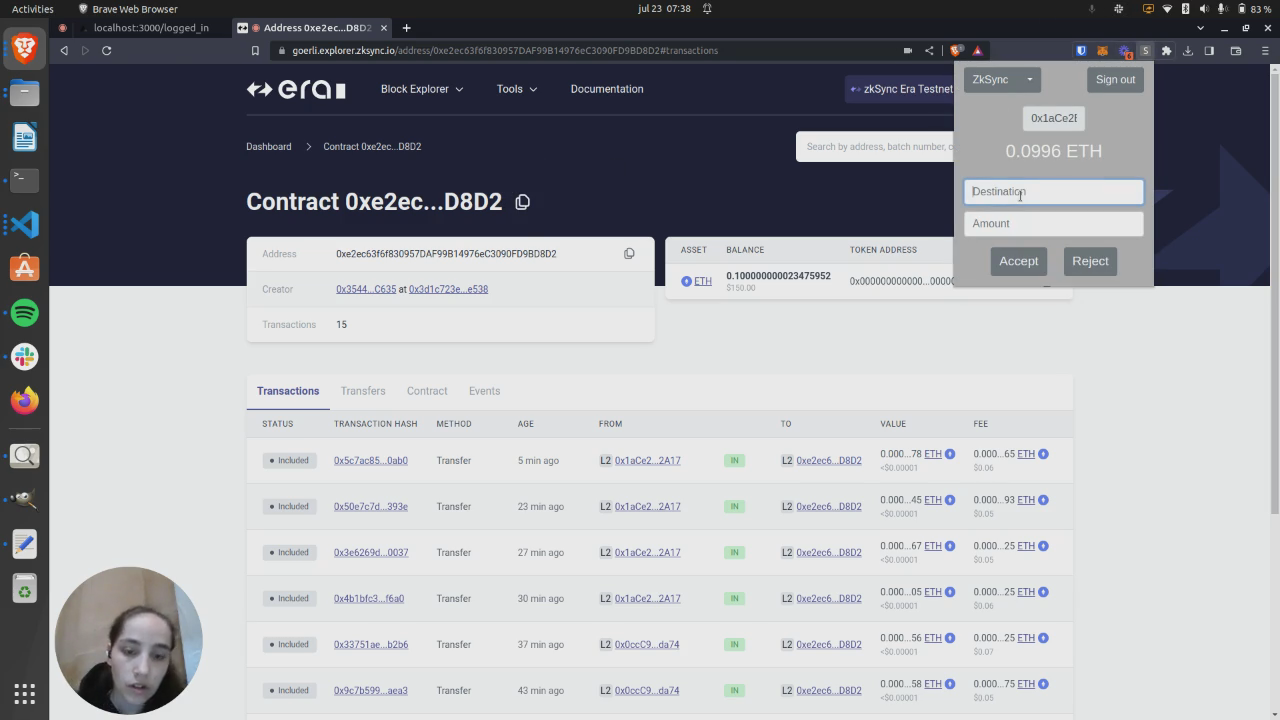Image resolution: width=1280 pixels, height=720 pixels.
Task: Switch to the Transfers tab
Action: pyautogui.click(x=363, y=391)
